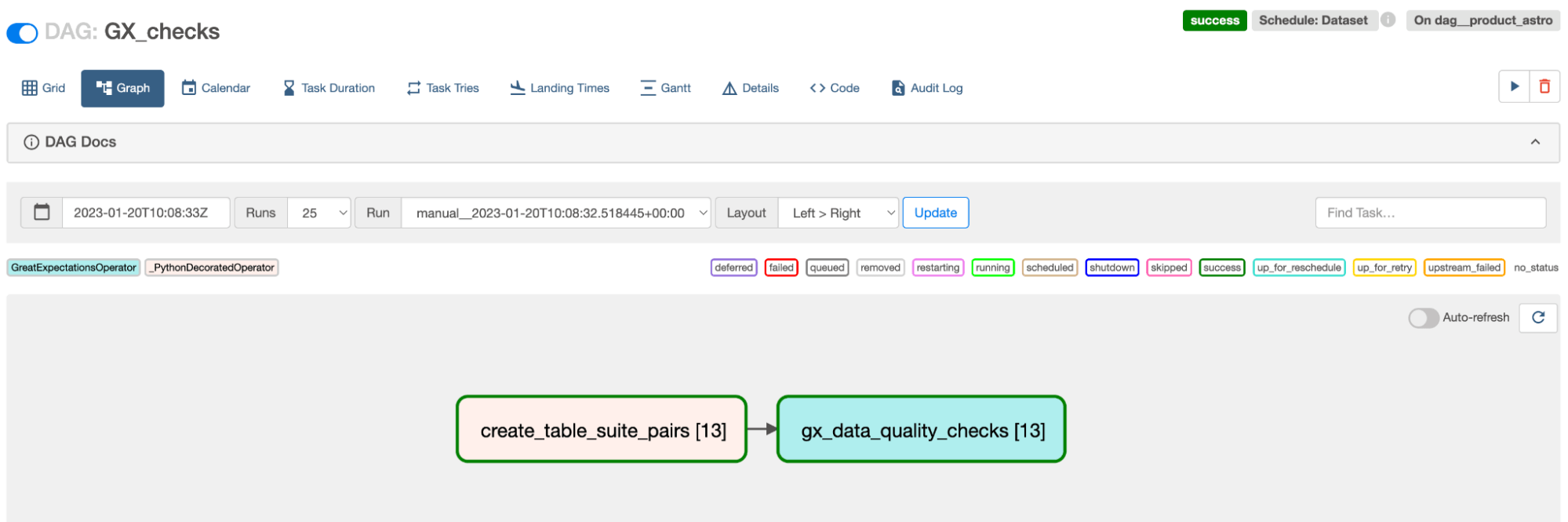The width and height of the screenshot is (1568, 522).
Task: Click the Schedule: Dataset label
Action: [1312, 20]
